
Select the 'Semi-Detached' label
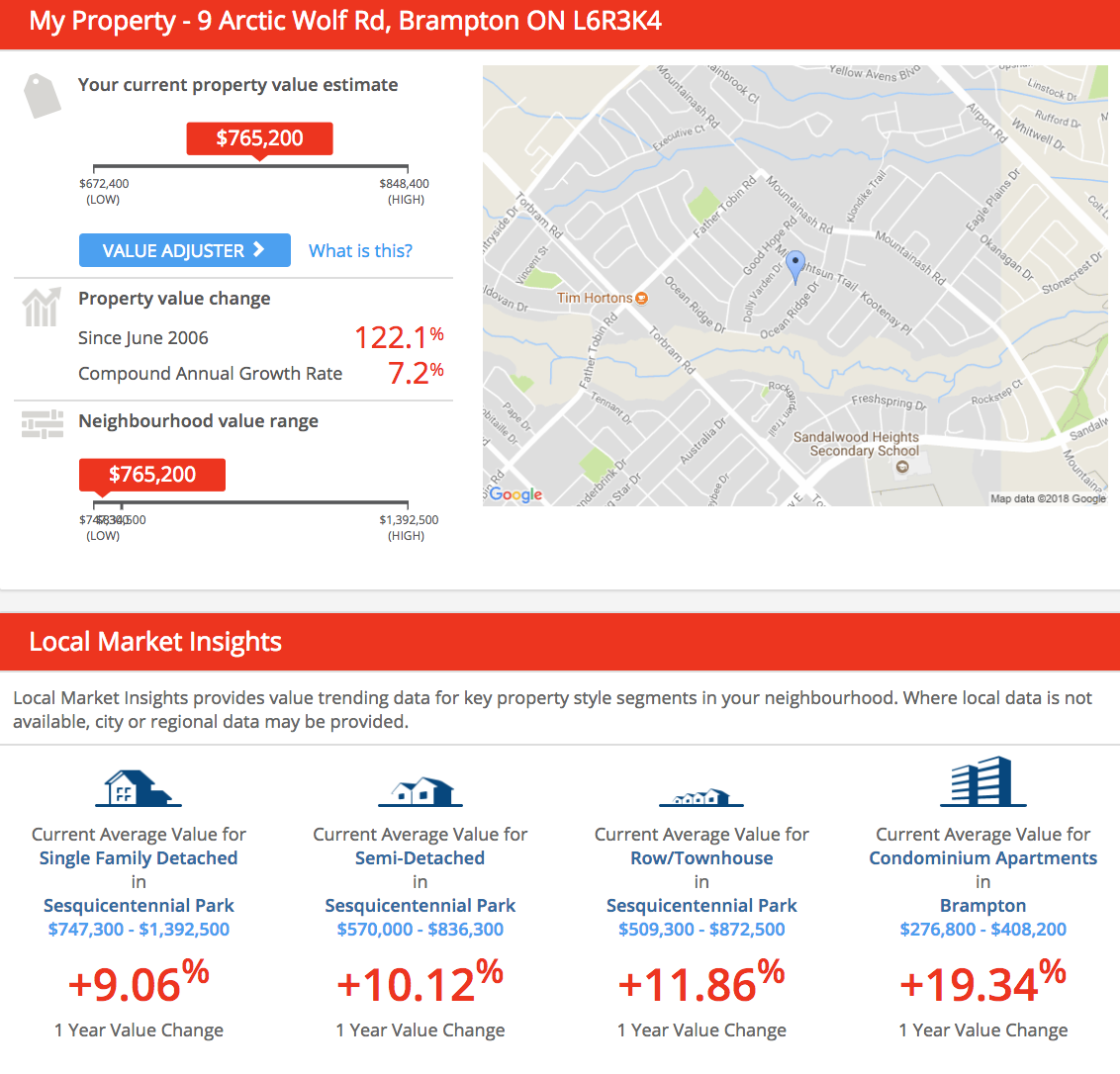pos(420,857)
